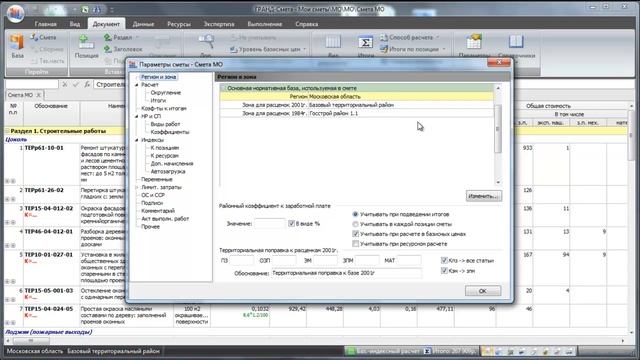Click the Уровень базисных цен icon

coord(233,49)
